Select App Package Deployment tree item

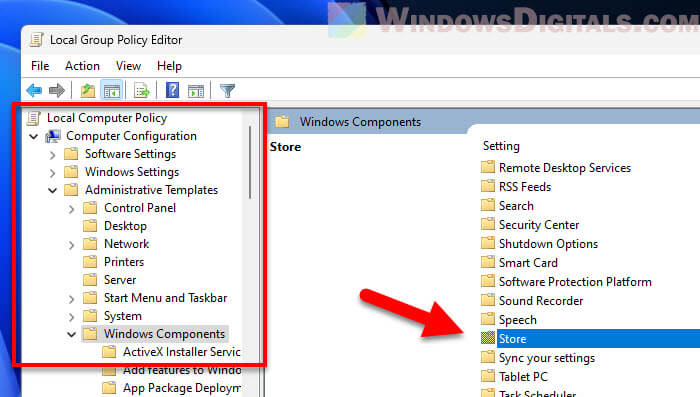click(x=182, y=388)
